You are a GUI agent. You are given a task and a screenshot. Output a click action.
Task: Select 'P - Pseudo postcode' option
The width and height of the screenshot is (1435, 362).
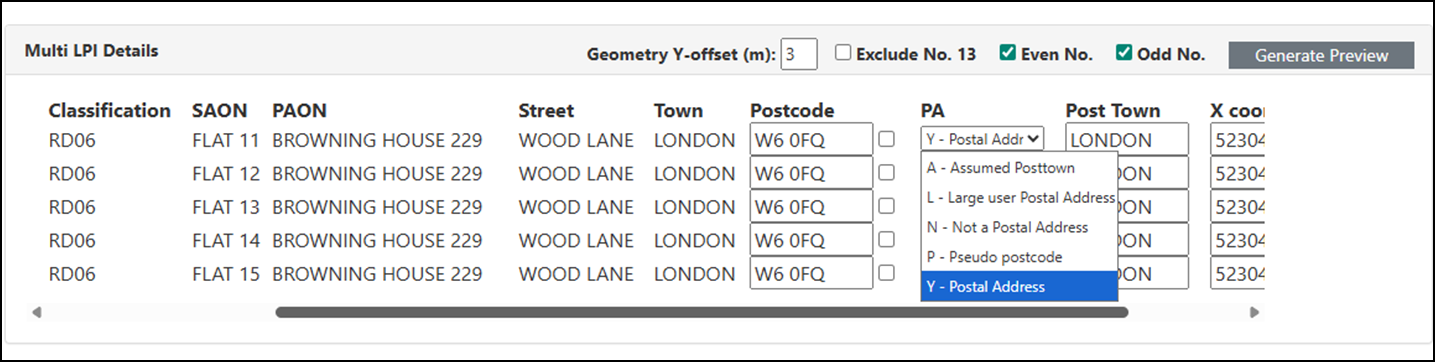click(x=1018, y=257)
